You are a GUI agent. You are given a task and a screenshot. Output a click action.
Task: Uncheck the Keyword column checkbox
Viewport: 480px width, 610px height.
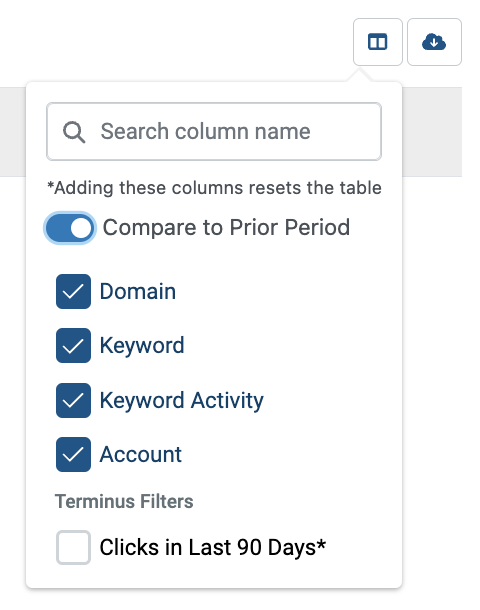(73, 345)
